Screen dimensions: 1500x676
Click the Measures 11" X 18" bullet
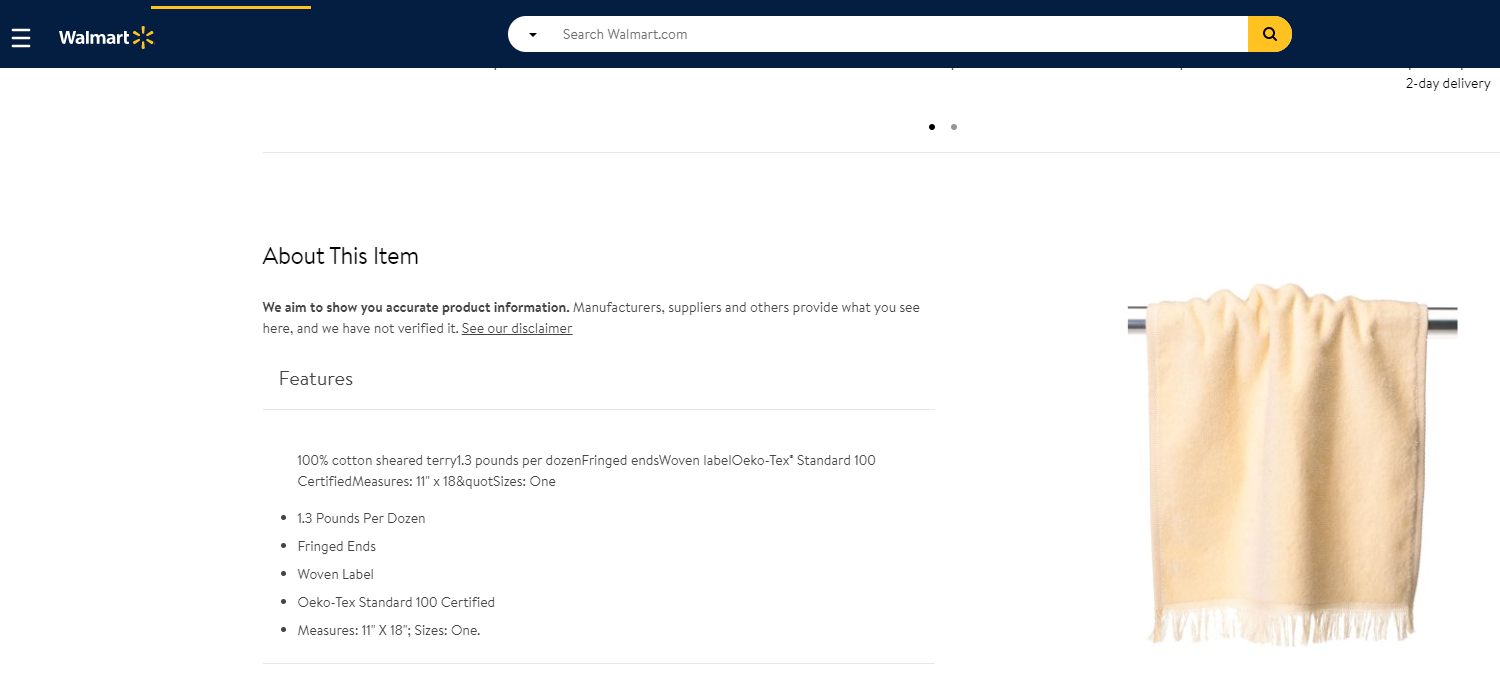pos(388,630)
